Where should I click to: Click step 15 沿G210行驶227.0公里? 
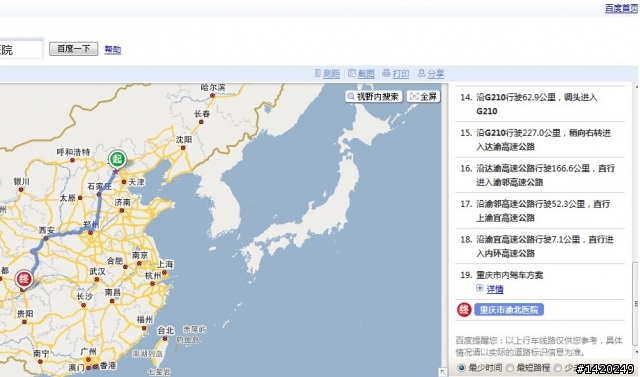pyautogui.click(x=540, y=140)
